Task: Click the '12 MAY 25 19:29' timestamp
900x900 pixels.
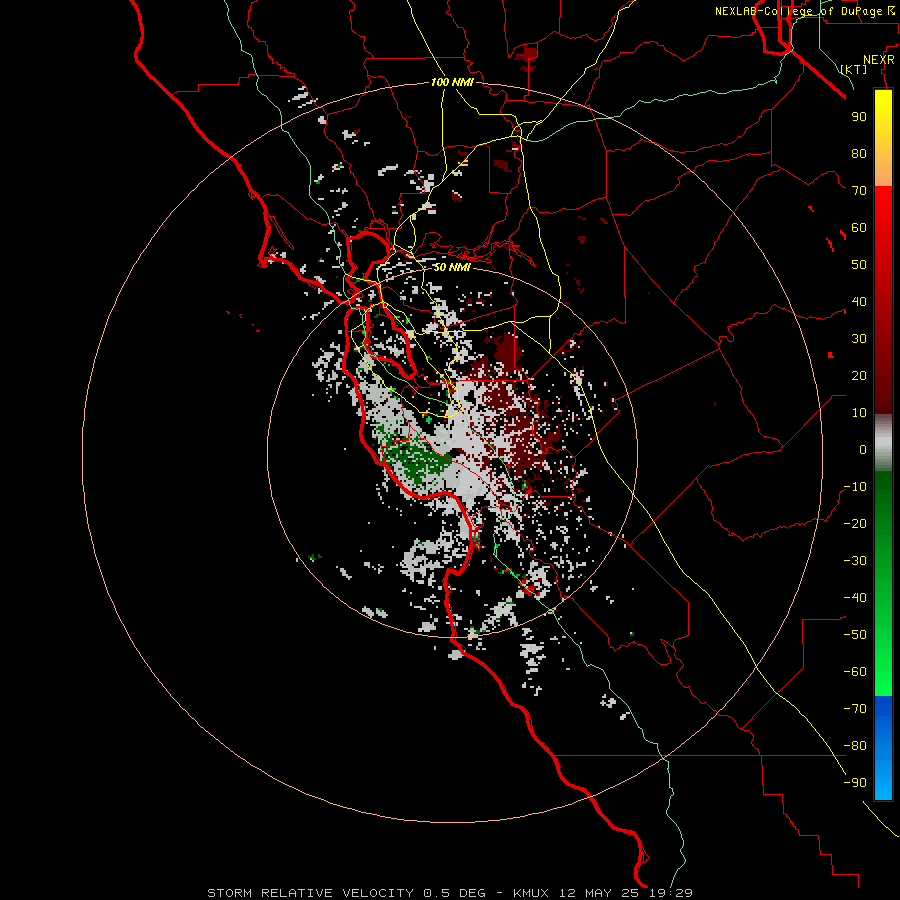Action: point(626,893)
